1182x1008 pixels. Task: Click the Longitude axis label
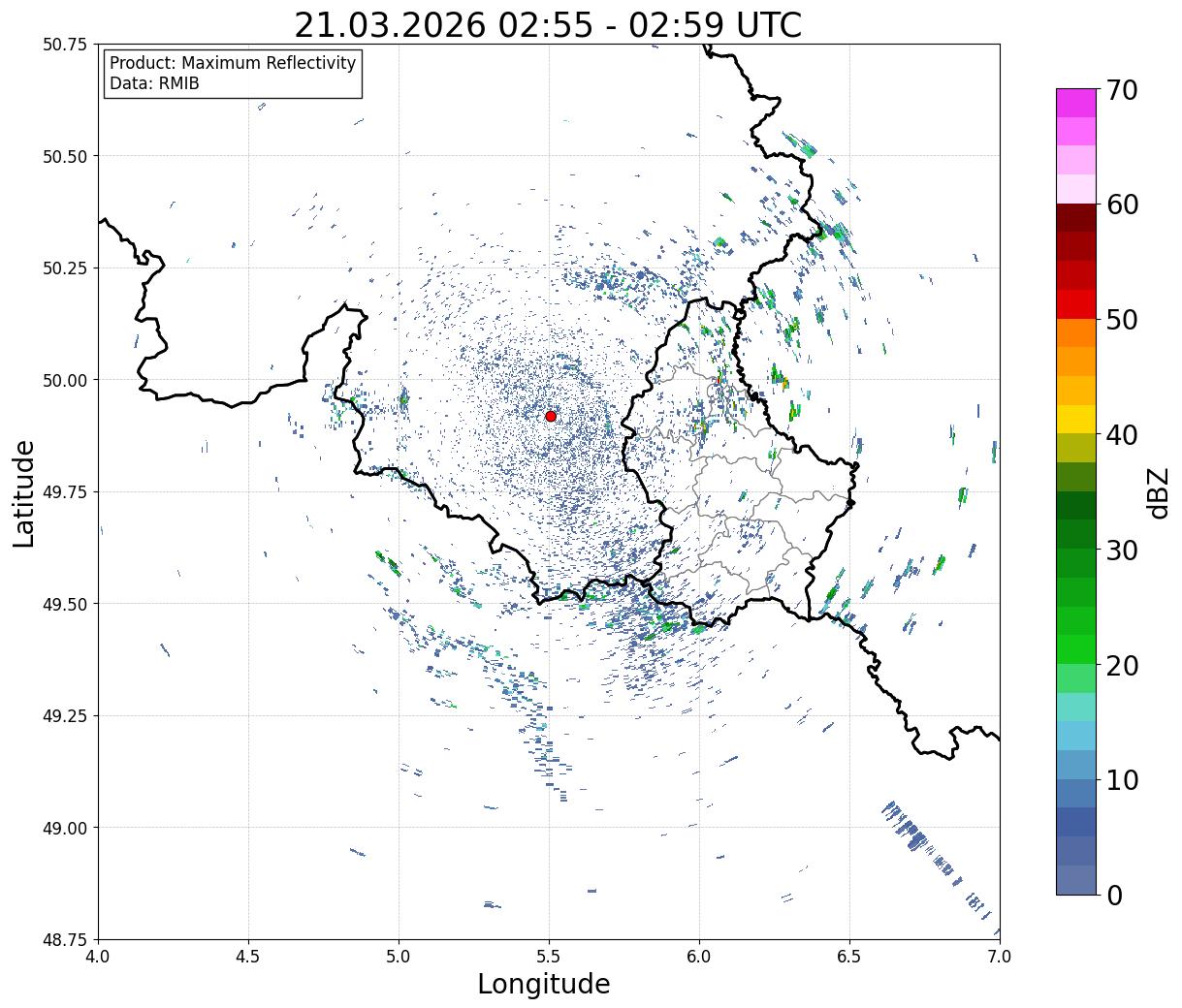[544, 984]
